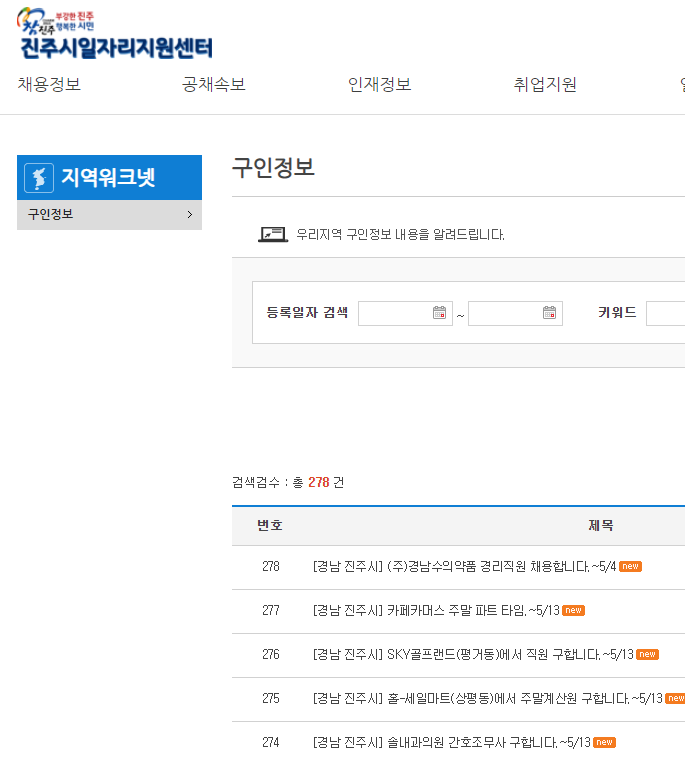Expand the 구인정보 sidebar chevron

190,214
